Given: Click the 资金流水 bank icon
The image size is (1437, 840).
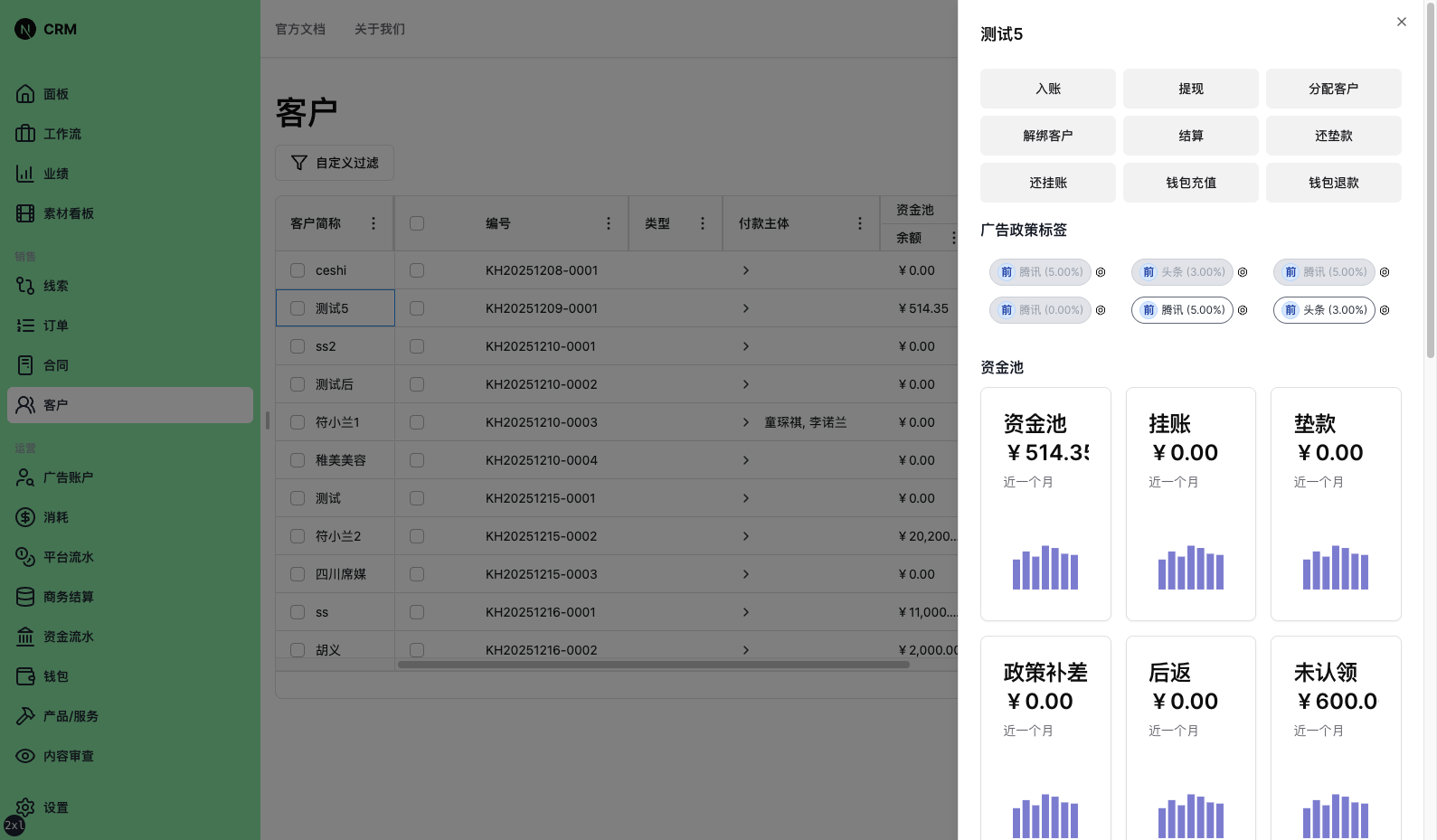Looking at the screenshot, I should [25, 637].
